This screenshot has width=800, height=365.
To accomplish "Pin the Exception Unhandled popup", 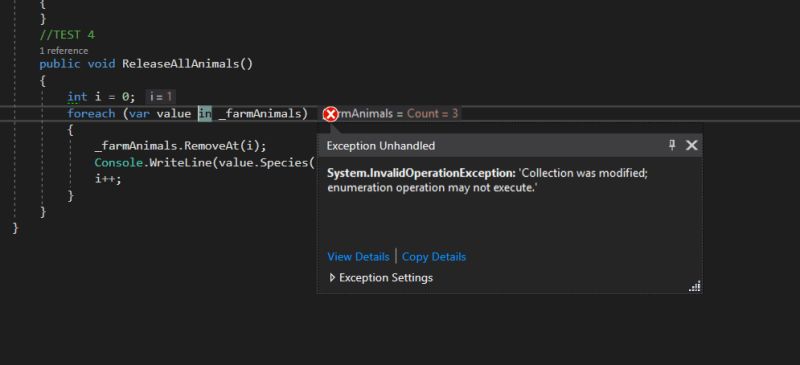I will [x=672, y=145].
